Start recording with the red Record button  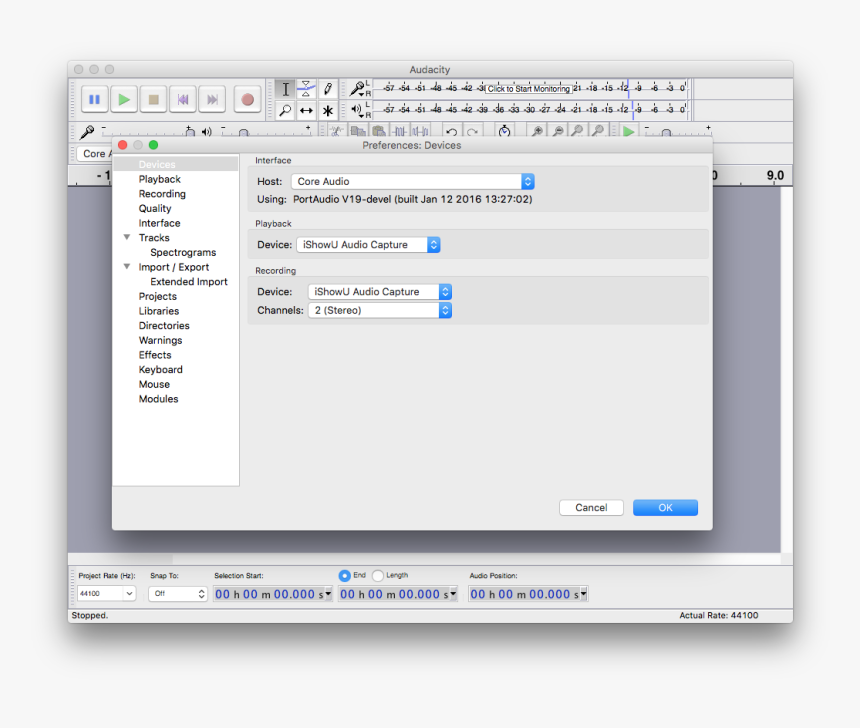247,99
